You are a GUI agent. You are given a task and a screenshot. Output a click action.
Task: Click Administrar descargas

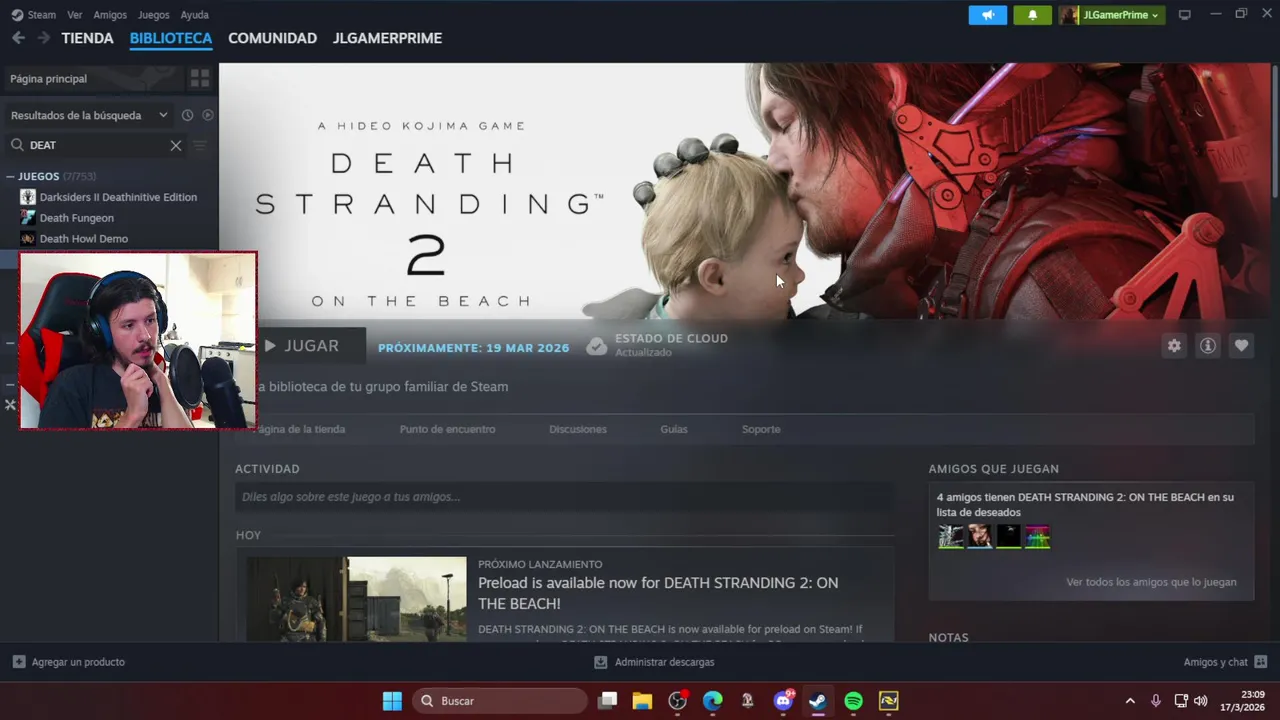tap(654, 662)
